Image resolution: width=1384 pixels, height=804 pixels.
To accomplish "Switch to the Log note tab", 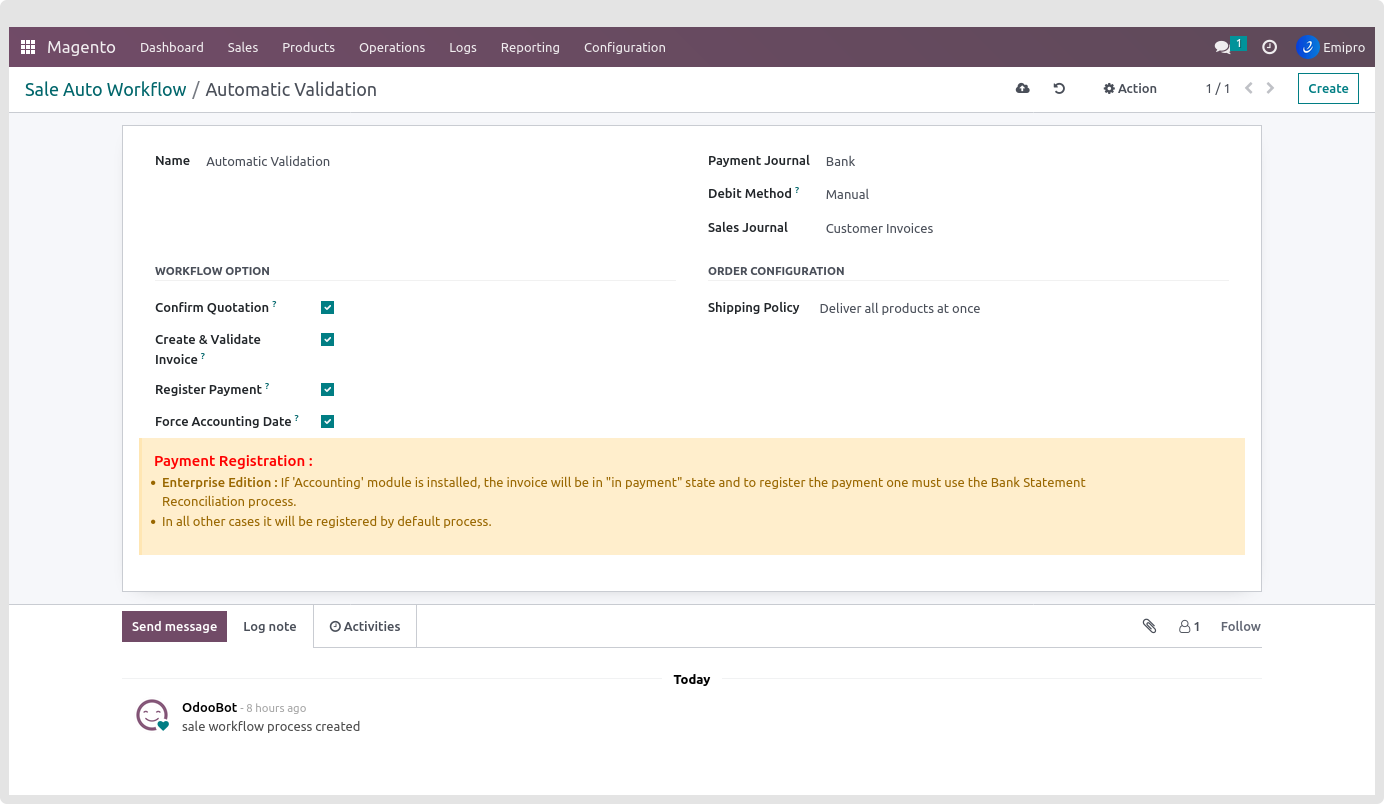I will [x=270, y=627].
